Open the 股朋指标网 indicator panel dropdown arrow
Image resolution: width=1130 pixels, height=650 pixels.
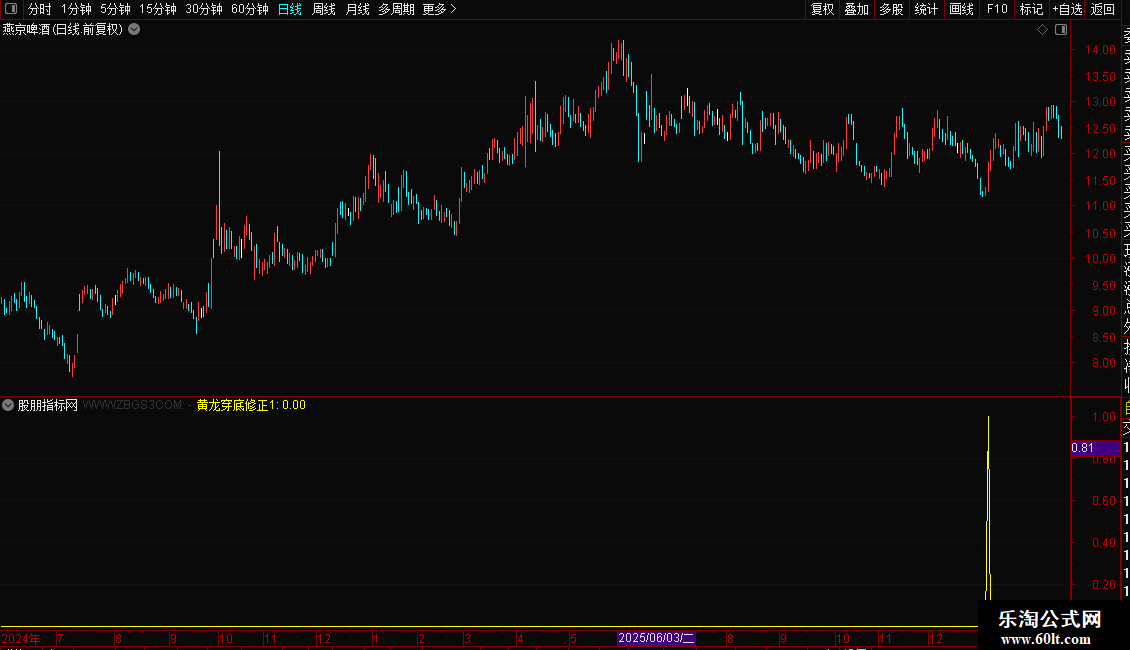8,405
